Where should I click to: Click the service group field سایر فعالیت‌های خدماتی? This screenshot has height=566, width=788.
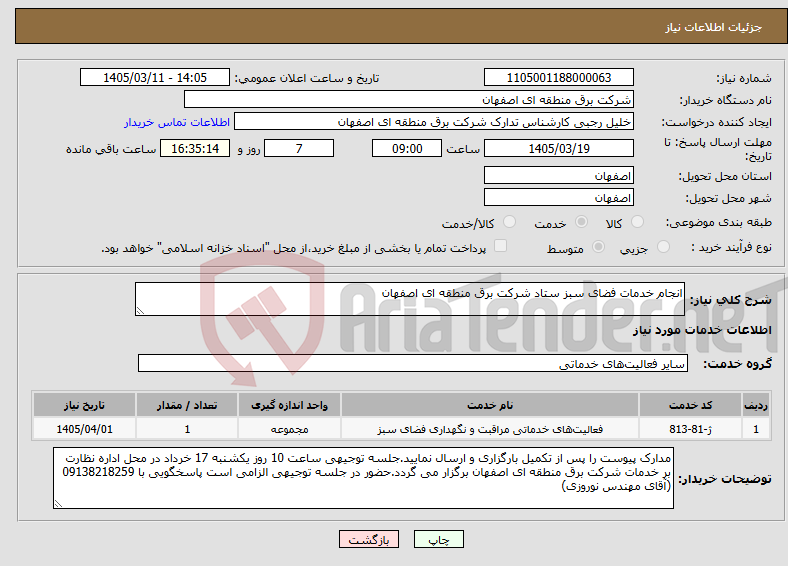pyautogui.click(x=413, y=363)
